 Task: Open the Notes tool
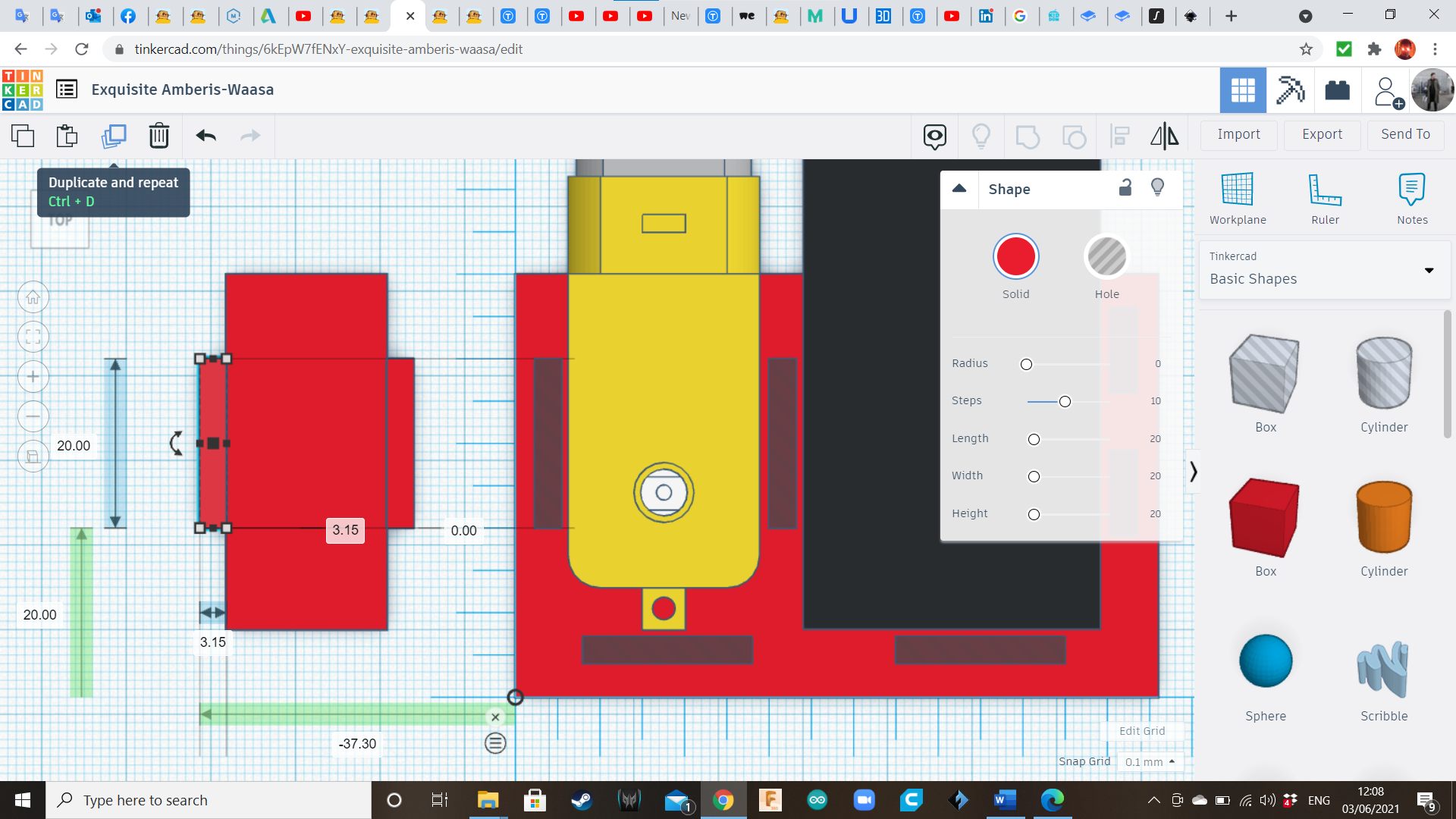1412,197
